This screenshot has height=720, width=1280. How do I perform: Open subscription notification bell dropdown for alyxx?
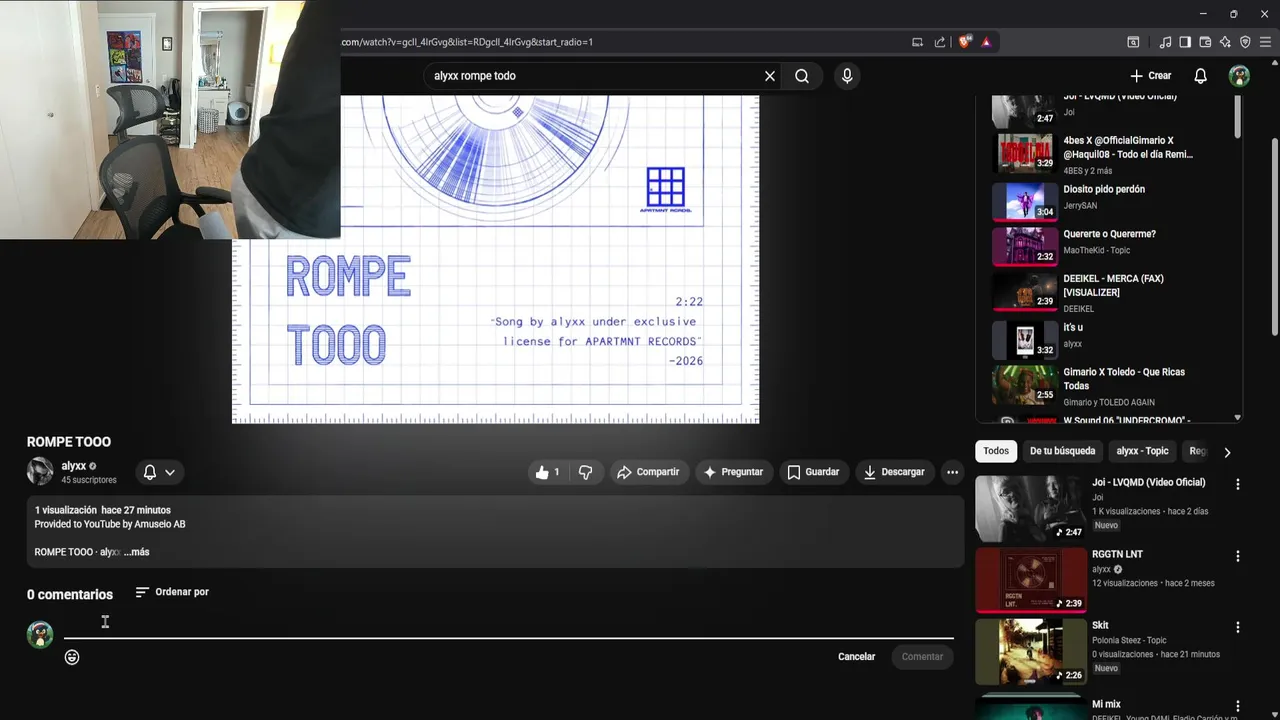pyautogui.click(x=159, y=472)
